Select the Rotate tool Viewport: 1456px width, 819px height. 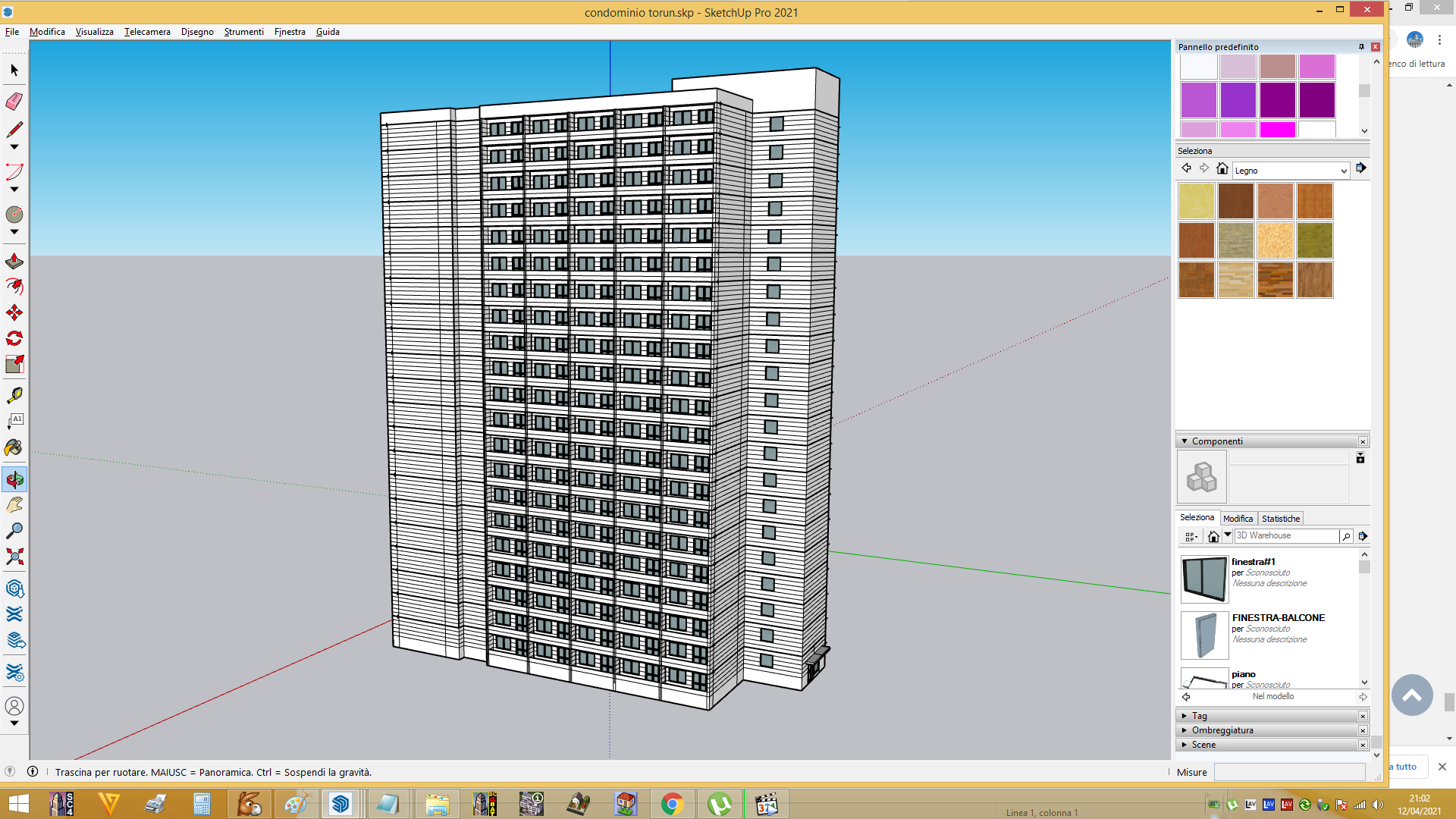[14, 338]
